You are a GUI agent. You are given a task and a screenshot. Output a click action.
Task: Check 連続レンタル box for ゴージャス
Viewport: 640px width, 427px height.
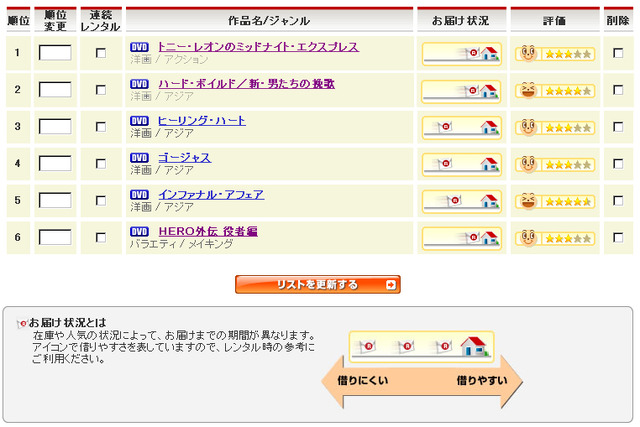(x=100, y=164)
